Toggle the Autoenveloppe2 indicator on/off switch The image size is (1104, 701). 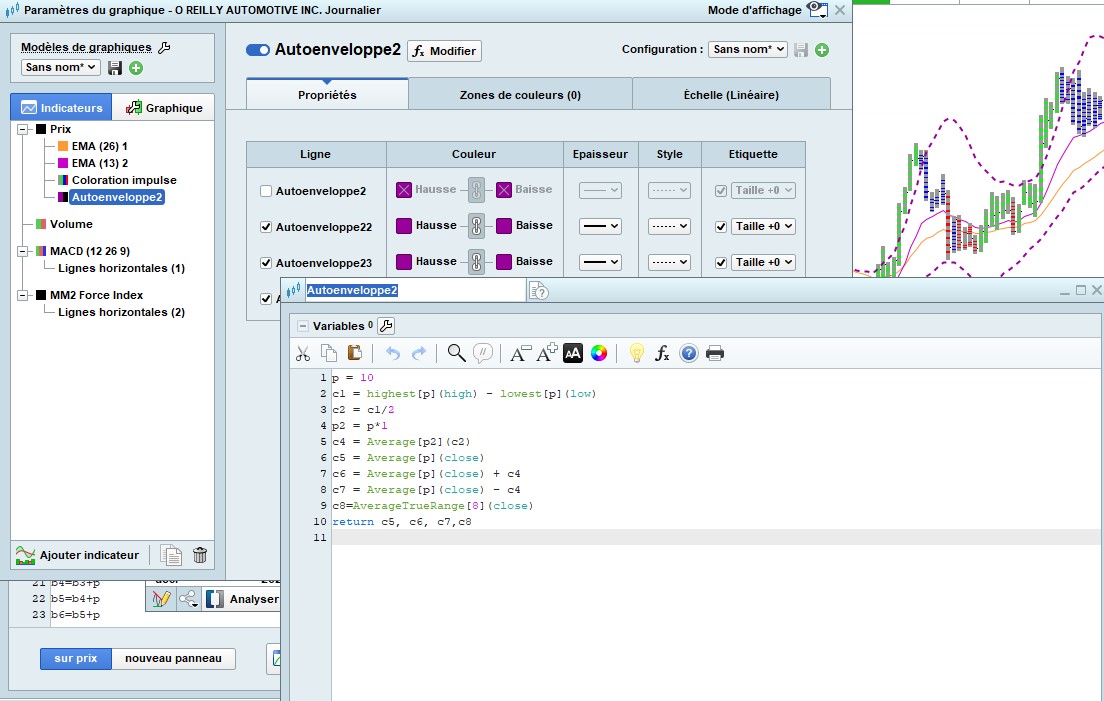[x=258, y=50]
